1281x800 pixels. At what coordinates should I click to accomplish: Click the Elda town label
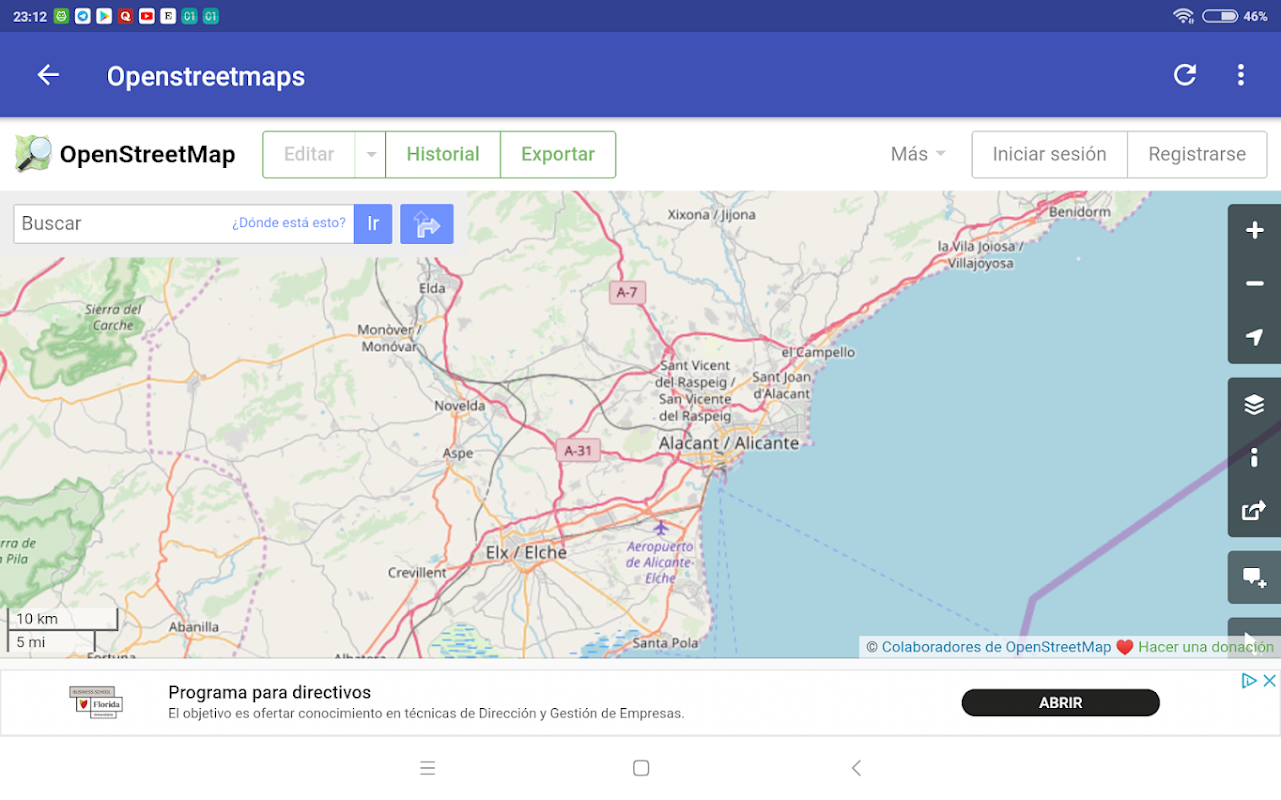pyautogui.click(x=432, y=288)
